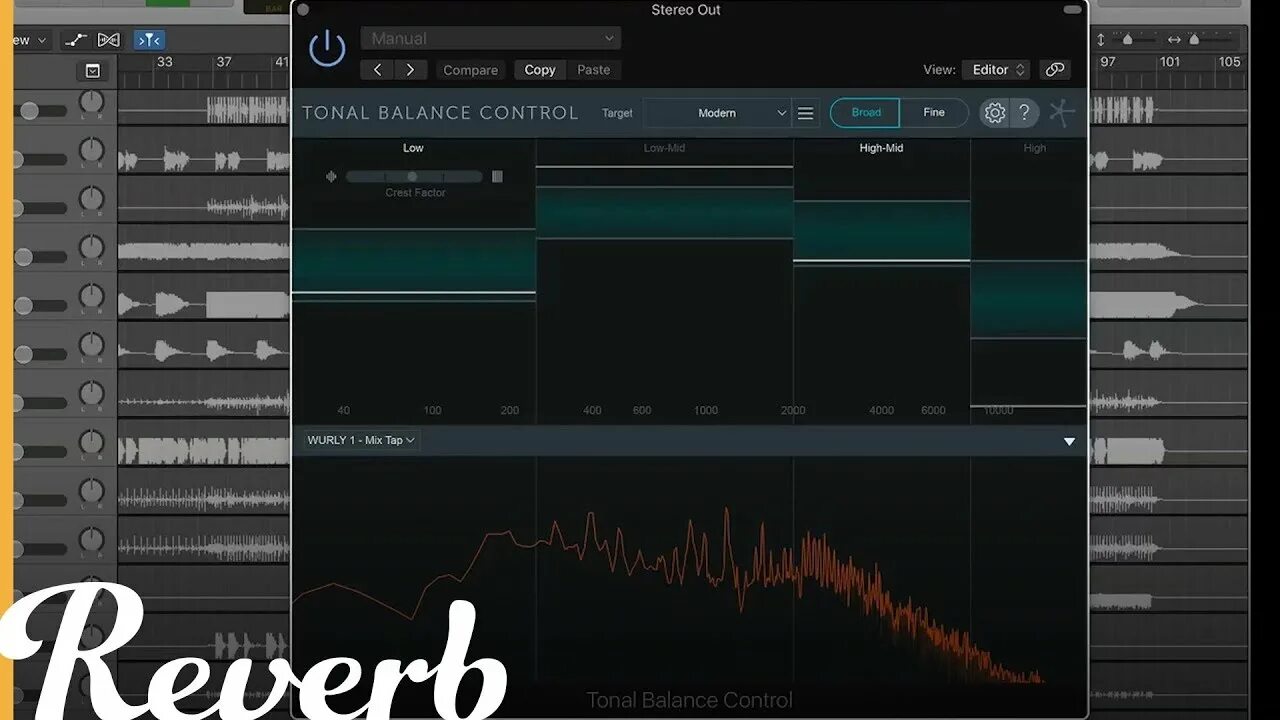Click bar 37 on the Logic ruler
Screen dimensions: 1280x720
(x=224, y=62)
